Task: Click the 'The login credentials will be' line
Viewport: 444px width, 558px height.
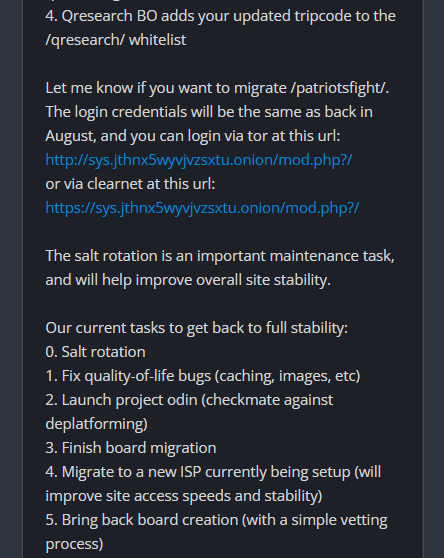Action: point(209,112)
